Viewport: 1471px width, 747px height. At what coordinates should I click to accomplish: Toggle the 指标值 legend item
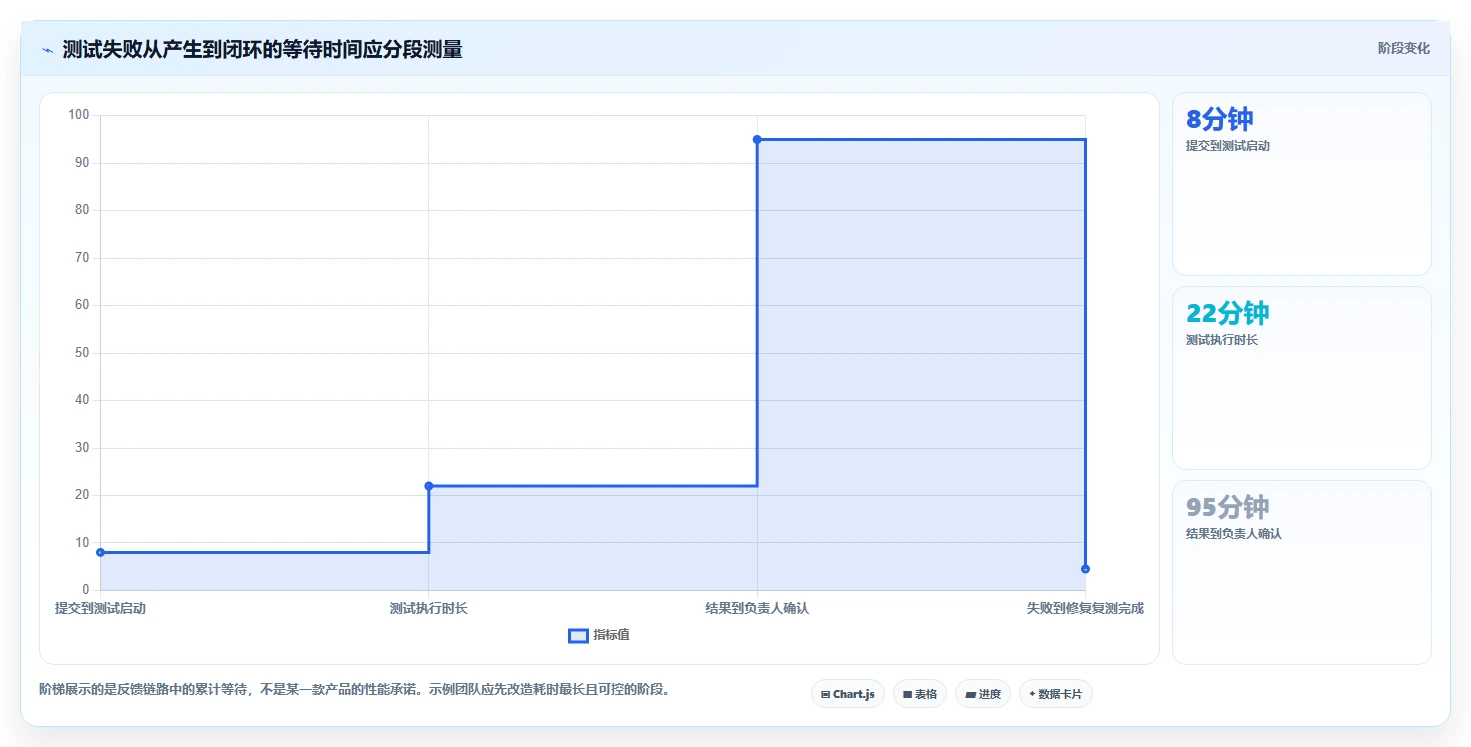tap(599, 635)
